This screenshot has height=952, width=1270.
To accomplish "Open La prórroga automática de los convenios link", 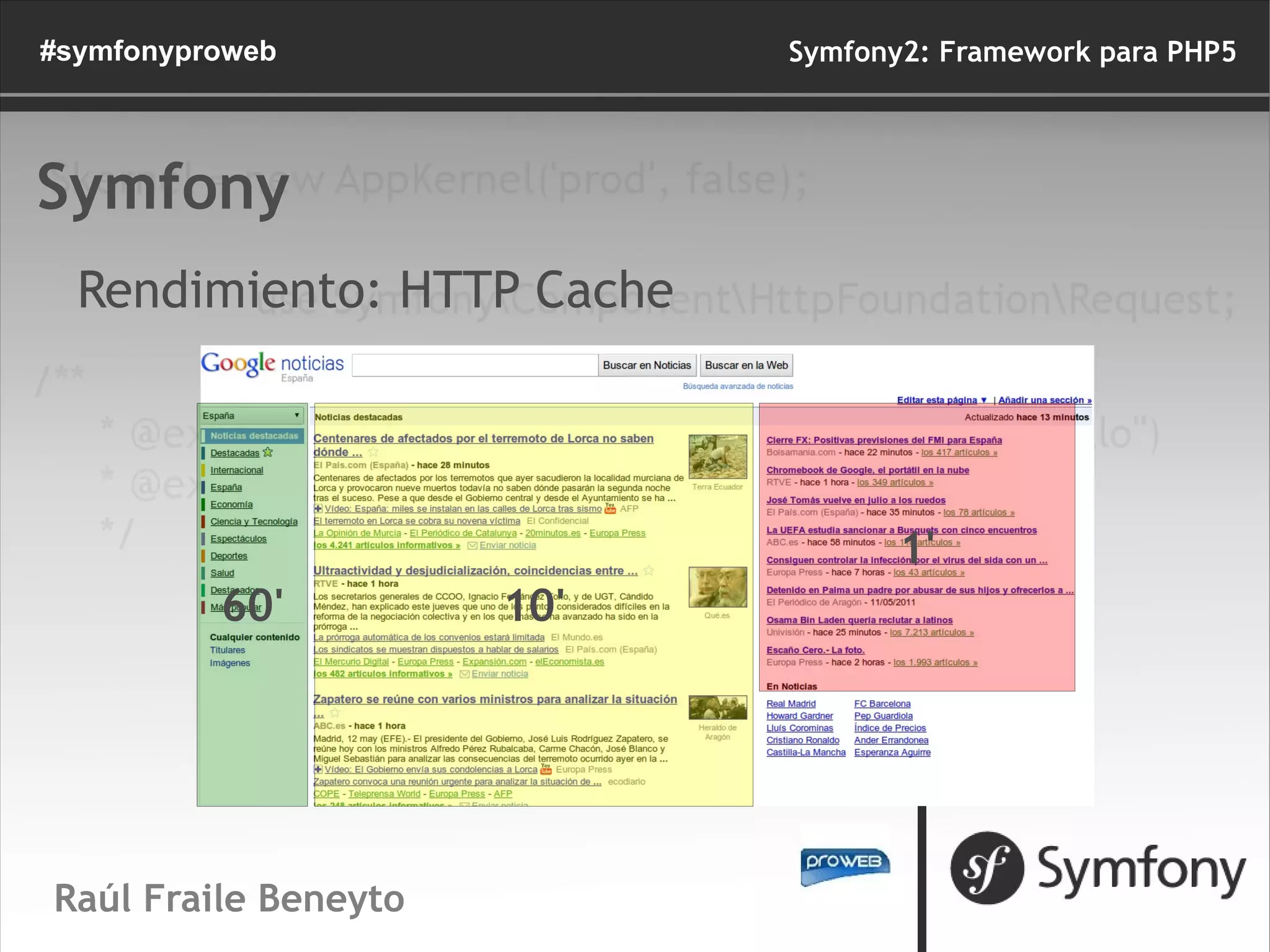I will click(x=429, y=637).
